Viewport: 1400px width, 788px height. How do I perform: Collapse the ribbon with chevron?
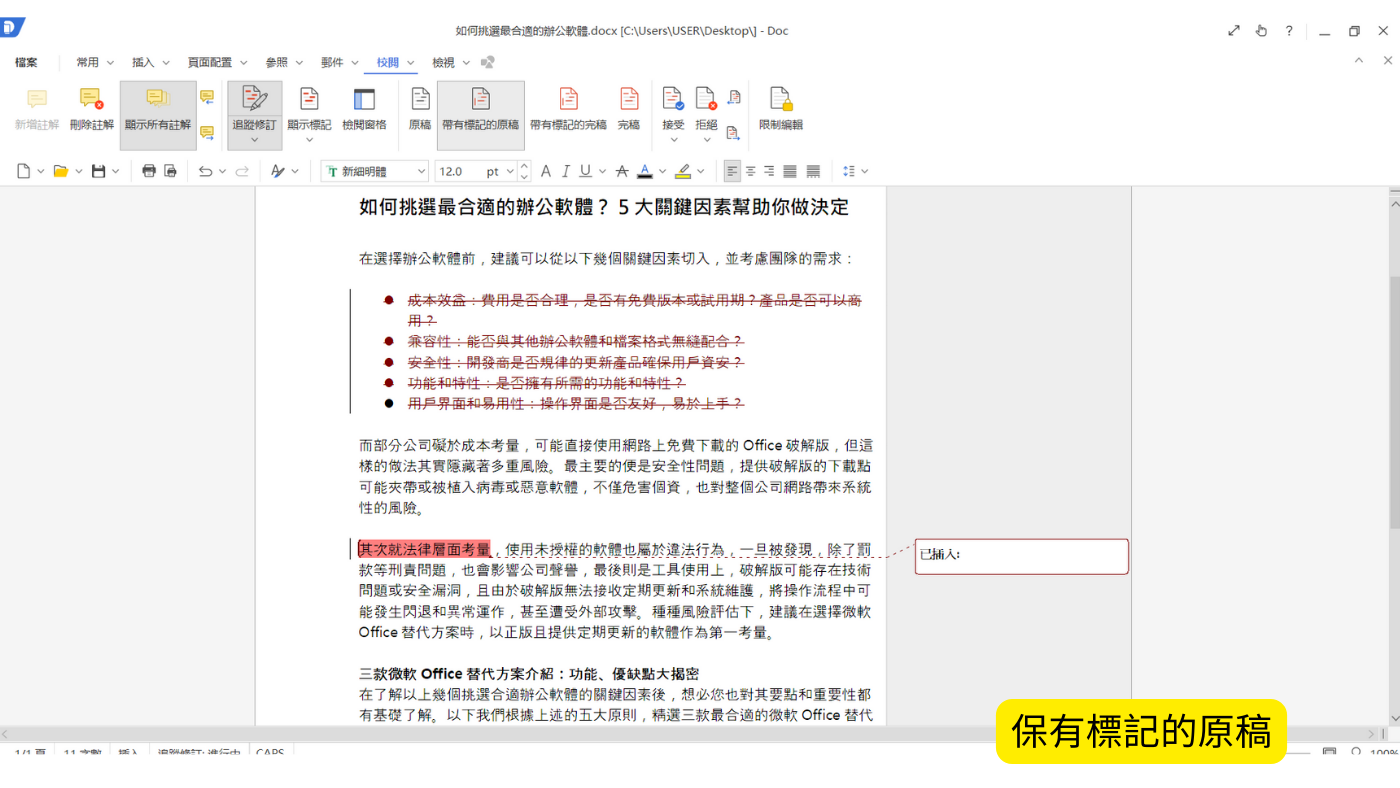(1359, 61)
